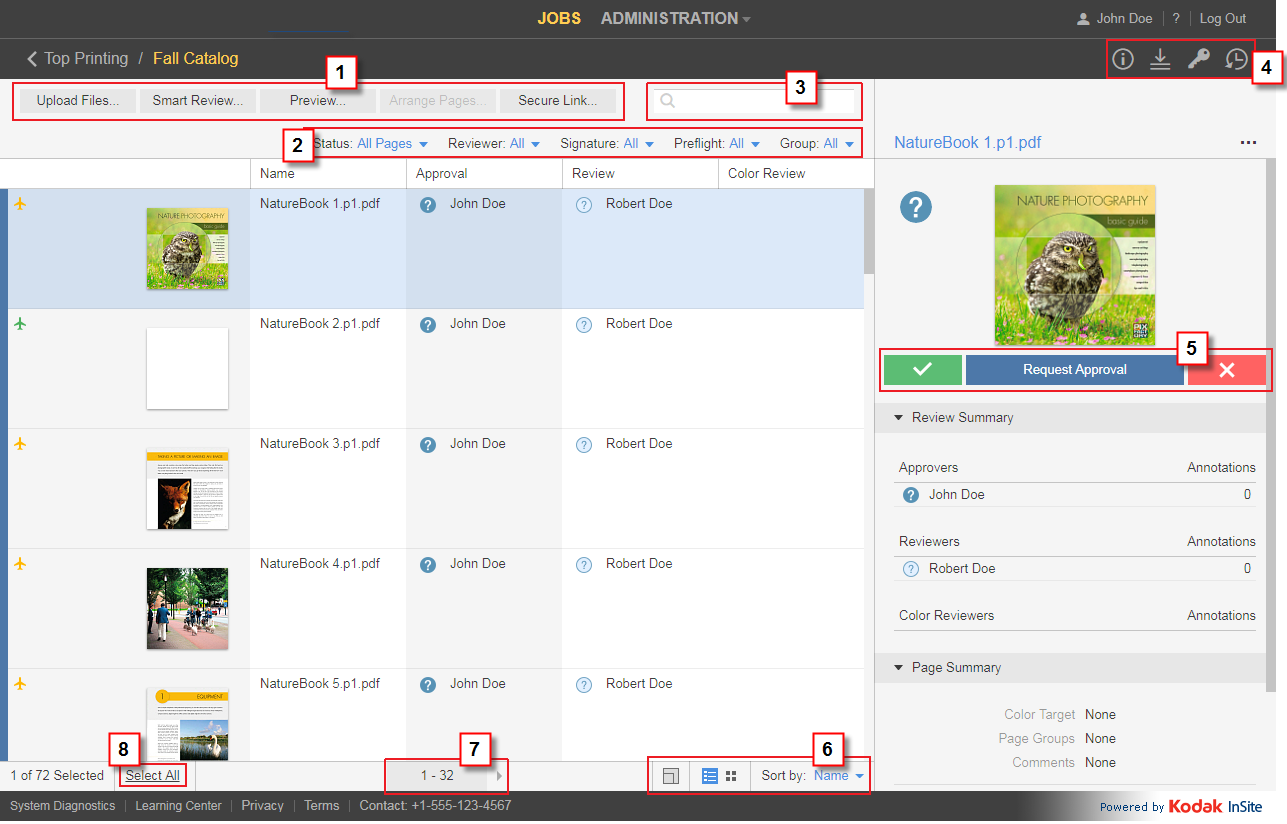The width and height of the screenshot is (1287, 824).
Task: Switch to grid thumbnail view
Action: 731,776
